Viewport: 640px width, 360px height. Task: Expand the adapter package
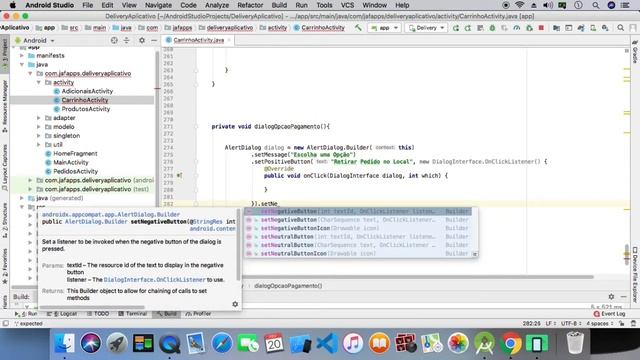[39, 118]
